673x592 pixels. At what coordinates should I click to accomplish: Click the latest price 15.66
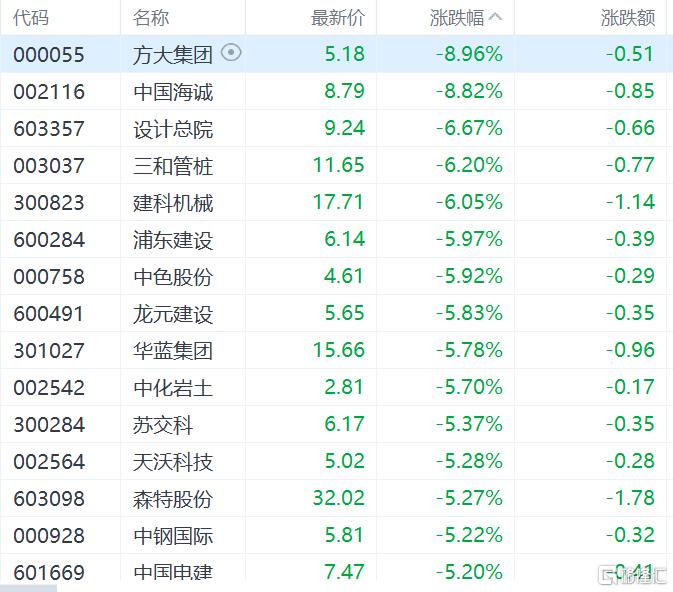[x=339, y=349]
